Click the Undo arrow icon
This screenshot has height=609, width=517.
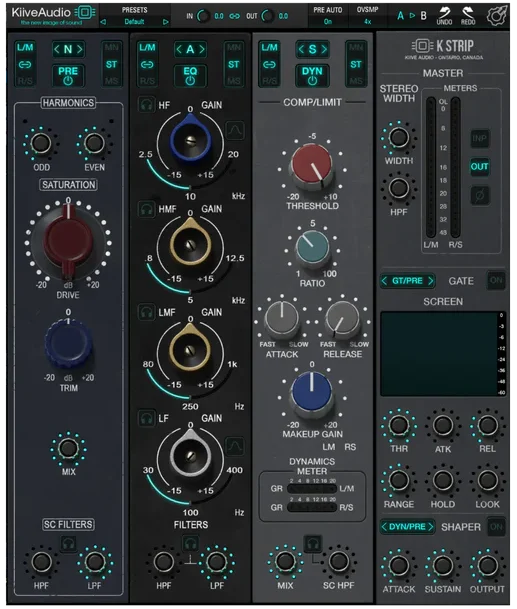coord(444,13)
